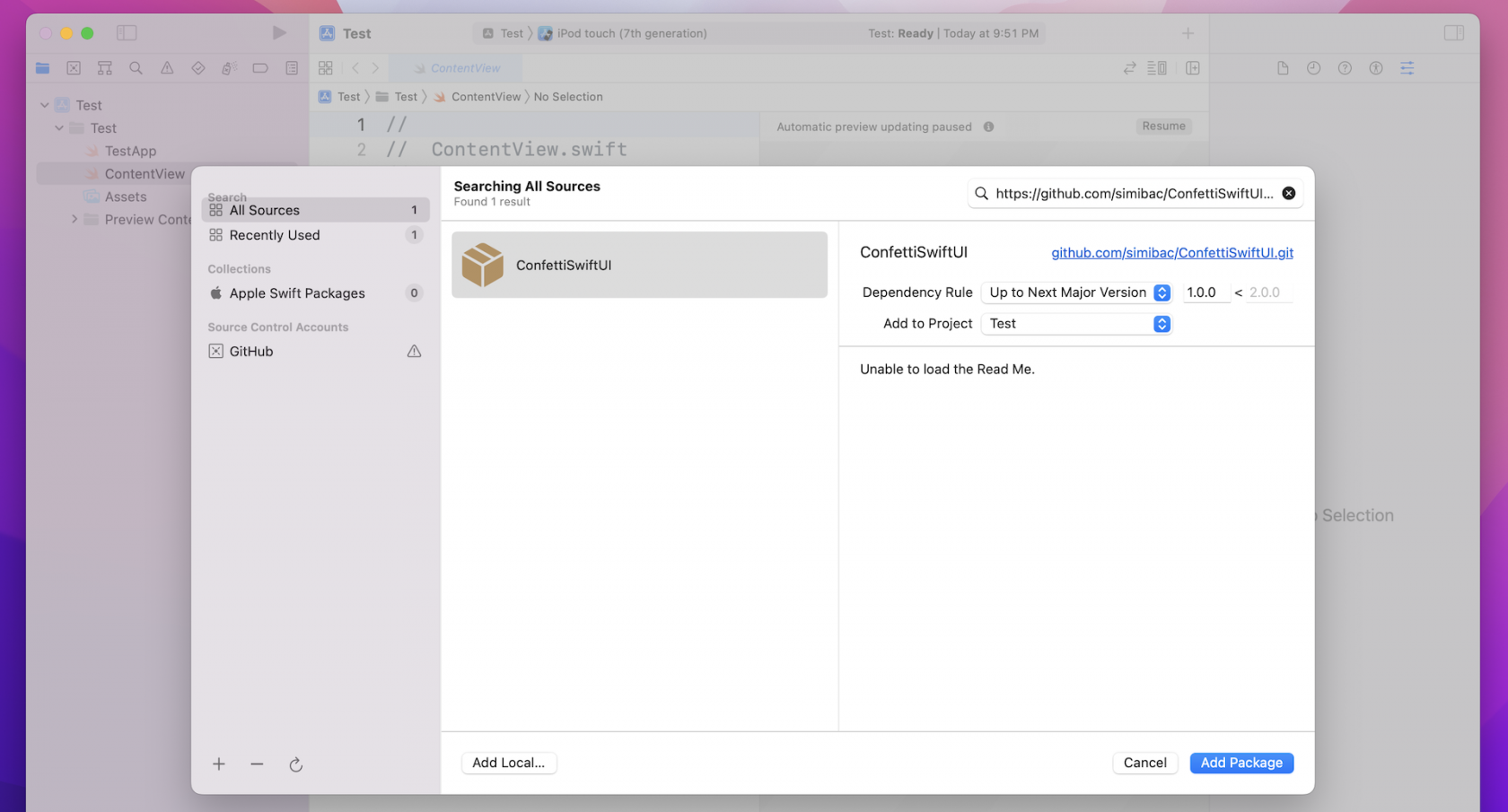Click the Add Package button
The width and height of the screenshot is (1508, 812).
(1241, 763)
